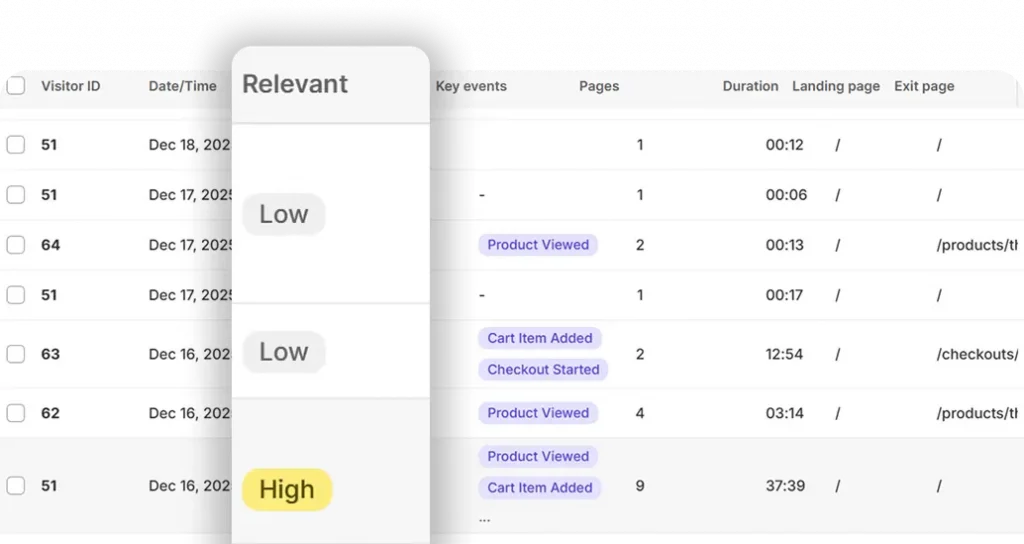
Task: Click the Key events column header
Action: coord(471,86)
